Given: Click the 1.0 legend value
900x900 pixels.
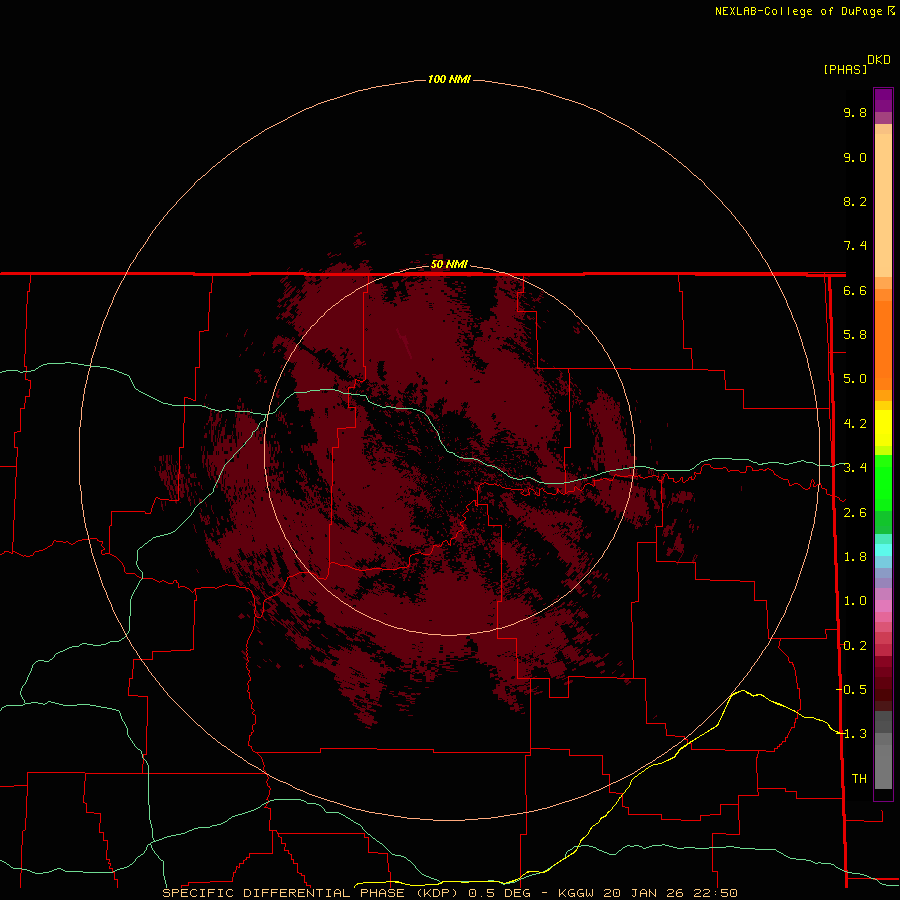Looking at the screenshot, I should pos(855,601).
